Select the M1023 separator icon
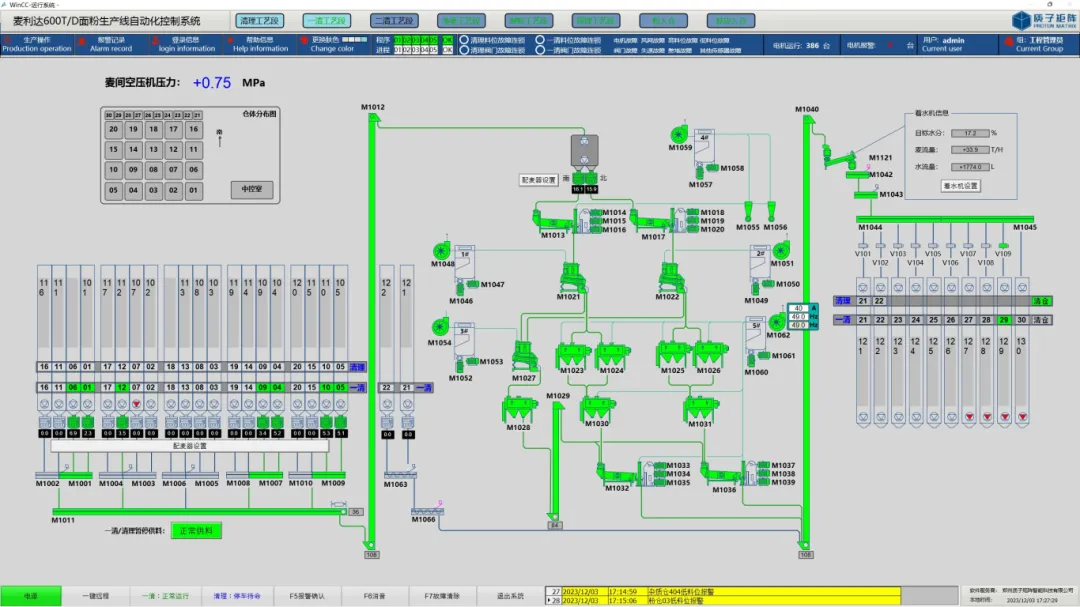1080x607 pixels. (x=573, y=355)
